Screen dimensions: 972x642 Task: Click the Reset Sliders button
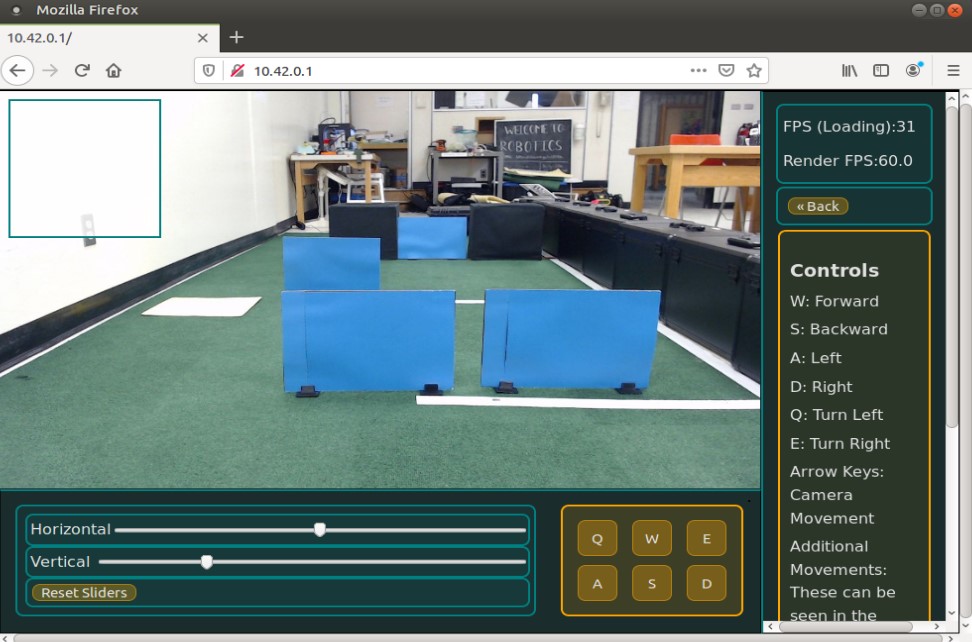(x=84, y=593)
